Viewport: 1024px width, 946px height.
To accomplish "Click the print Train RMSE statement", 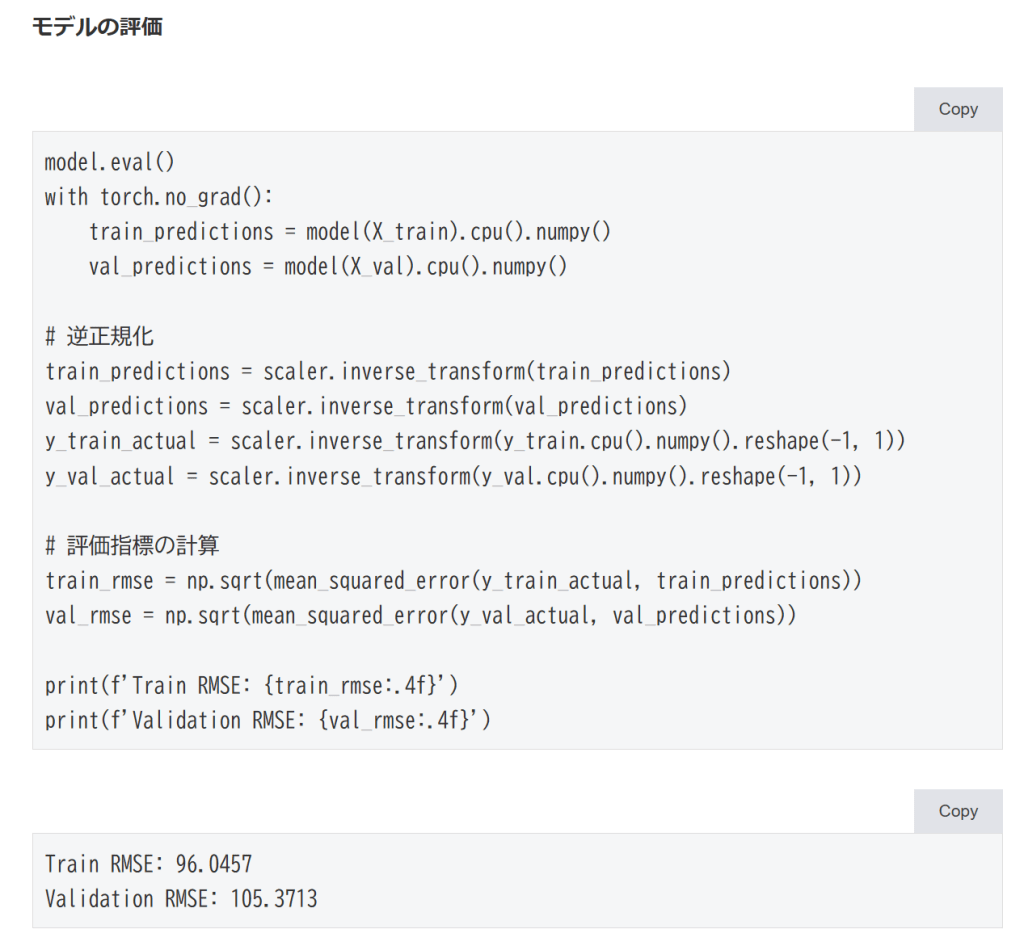I will 252,686.
